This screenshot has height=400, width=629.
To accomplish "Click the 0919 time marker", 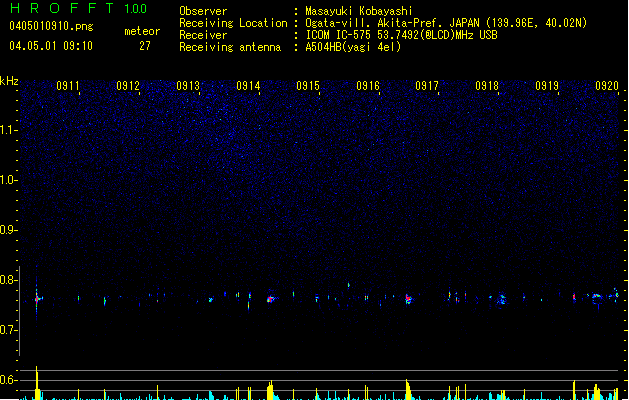I will (547, 86).
